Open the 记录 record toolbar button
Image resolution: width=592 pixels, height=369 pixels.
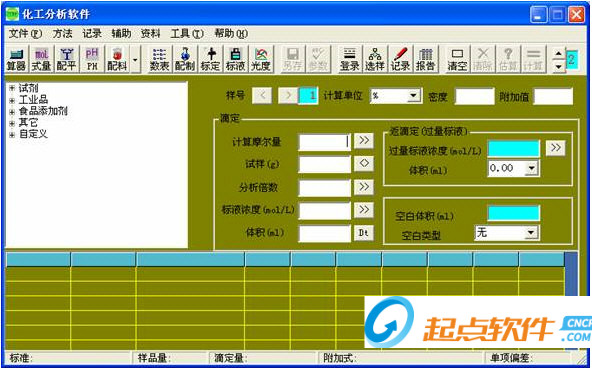tap(400, 59)
